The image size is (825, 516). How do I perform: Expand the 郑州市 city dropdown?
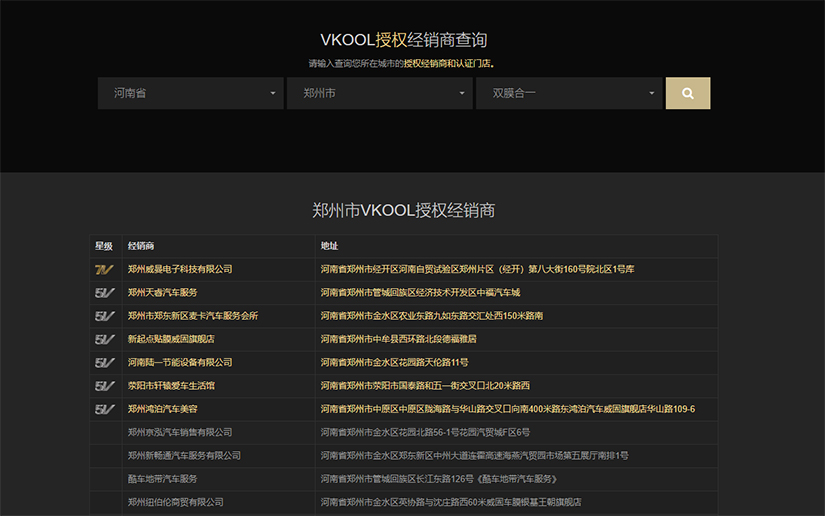(379, 93)
